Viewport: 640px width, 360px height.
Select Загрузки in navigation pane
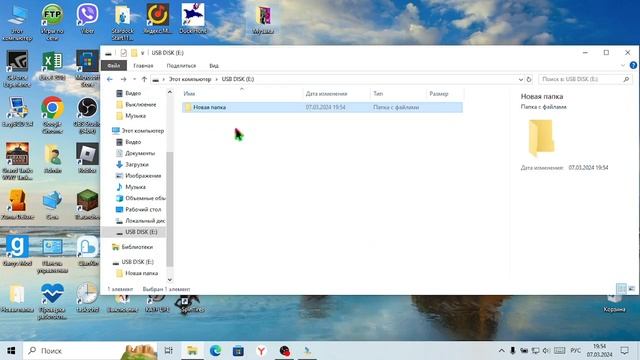pos(137,164)
